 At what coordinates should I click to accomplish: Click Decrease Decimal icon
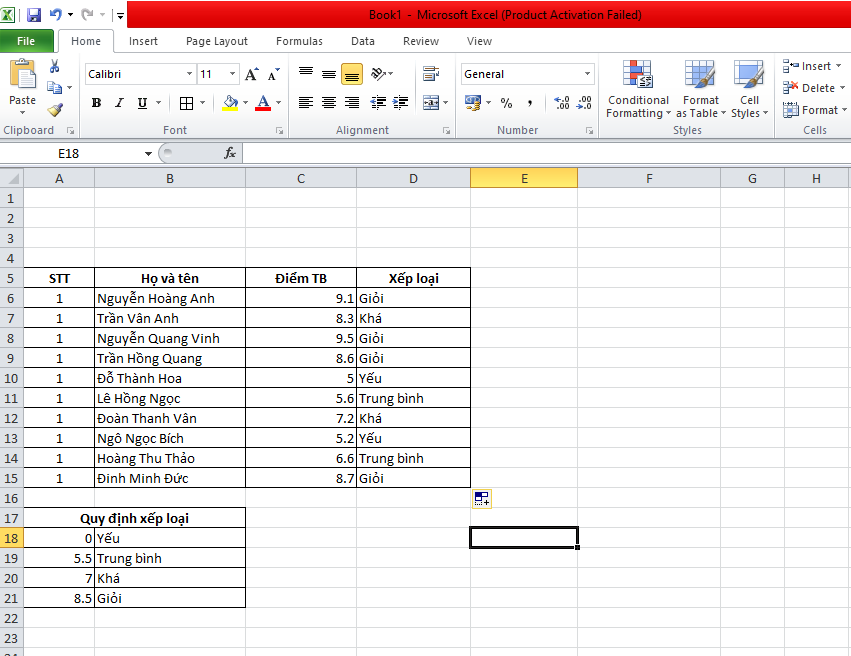[x=584, y=103]
